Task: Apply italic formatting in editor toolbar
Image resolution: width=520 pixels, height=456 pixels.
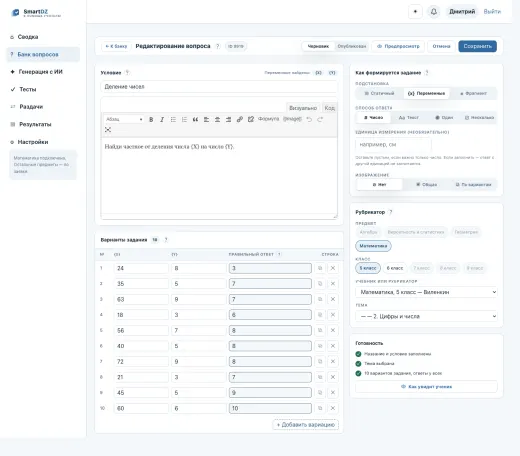Action: click(162, 119)
